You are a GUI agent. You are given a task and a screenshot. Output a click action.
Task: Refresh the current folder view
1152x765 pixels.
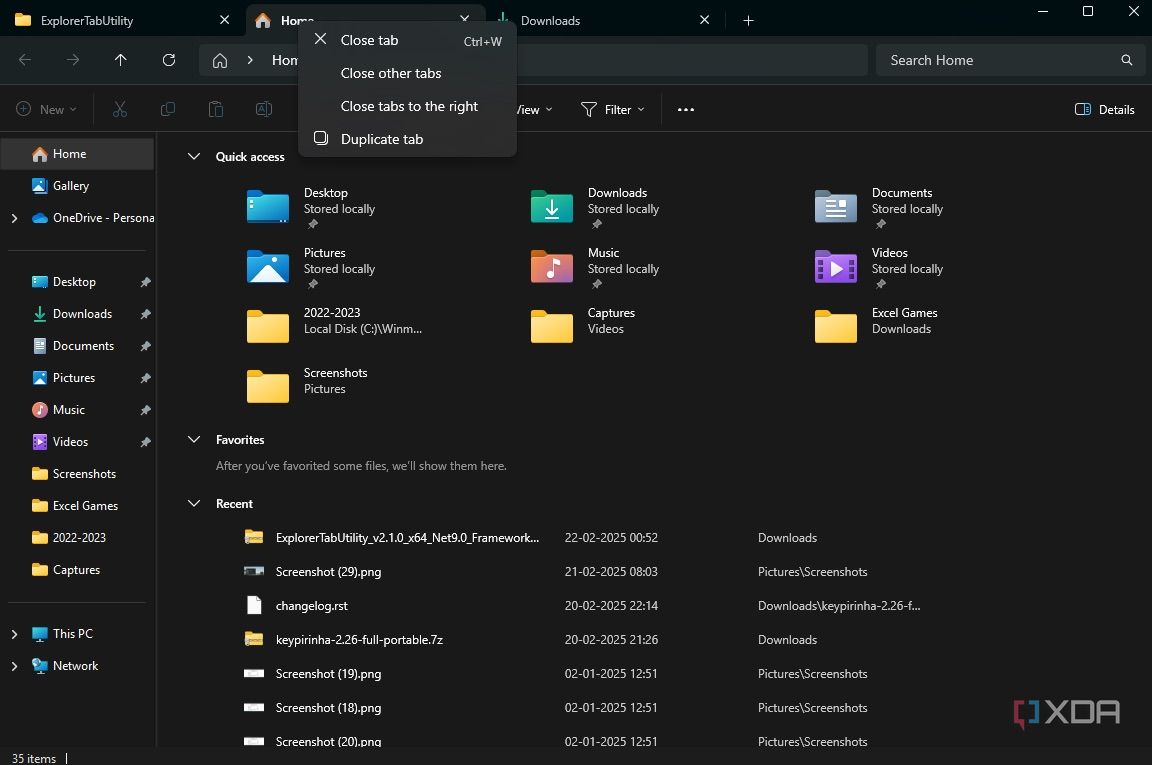point(168,60)
